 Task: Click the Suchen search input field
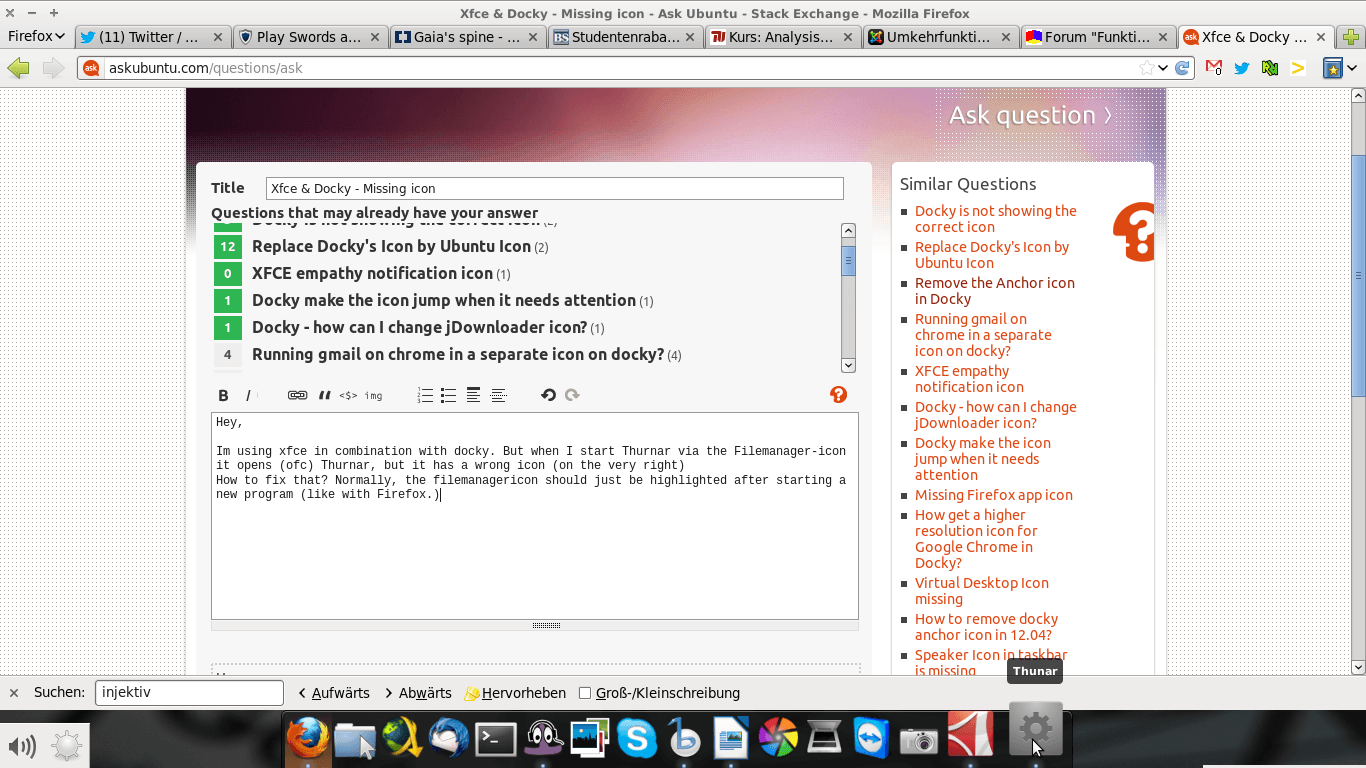pos(189,692)
